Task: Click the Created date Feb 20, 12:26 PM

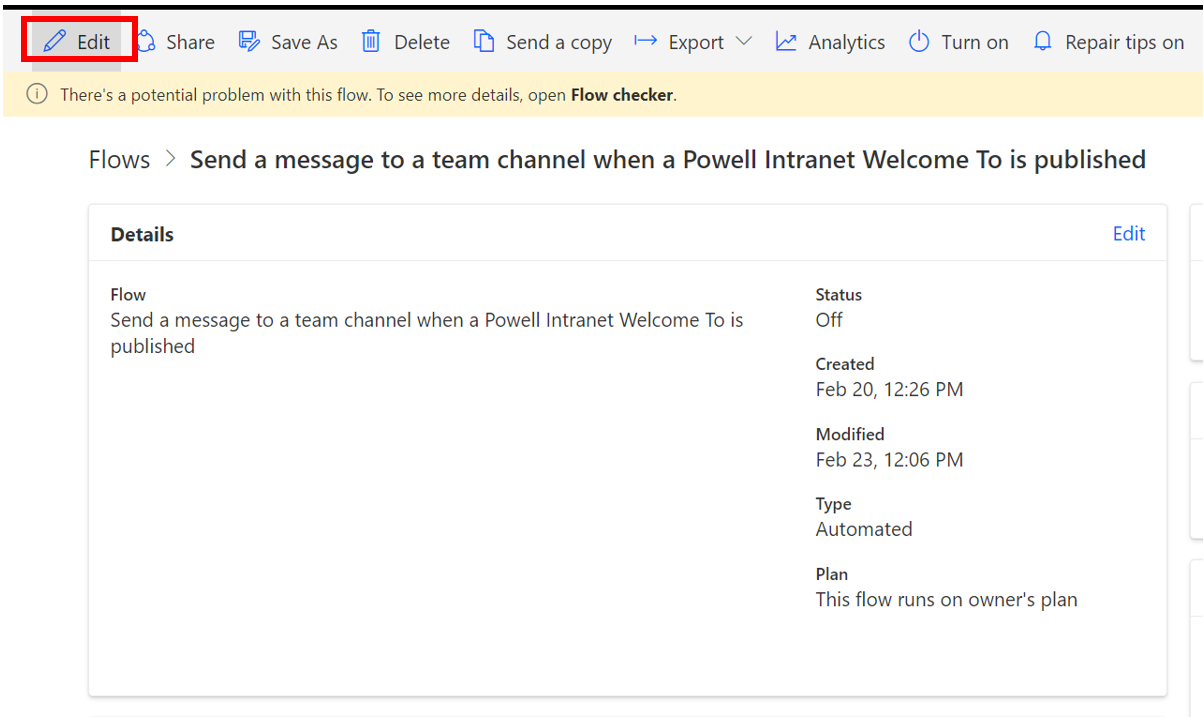Action: point(889,390)
